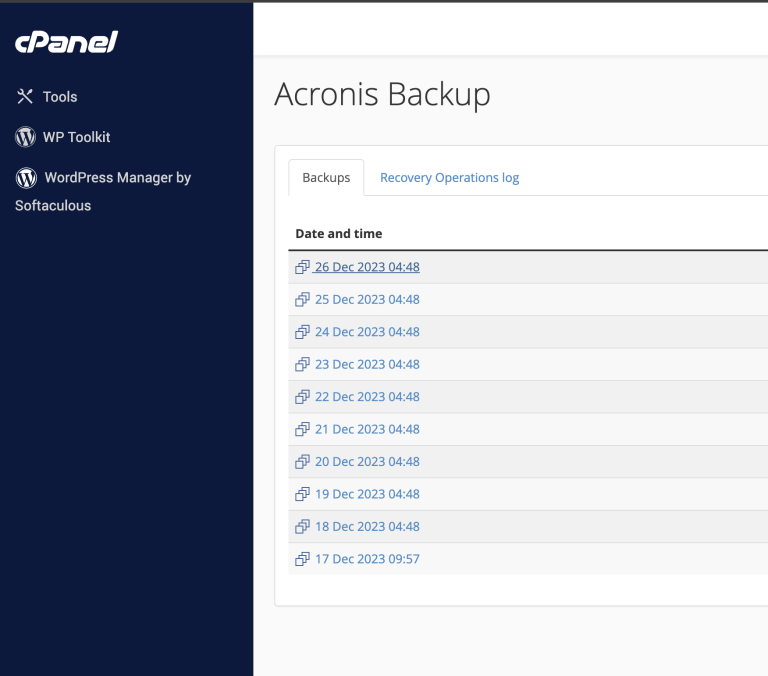Image resolution: width=768 pixels, height=676 pixels.
Task: Click the Tools wrench icon
Action: tap(24, 97)
